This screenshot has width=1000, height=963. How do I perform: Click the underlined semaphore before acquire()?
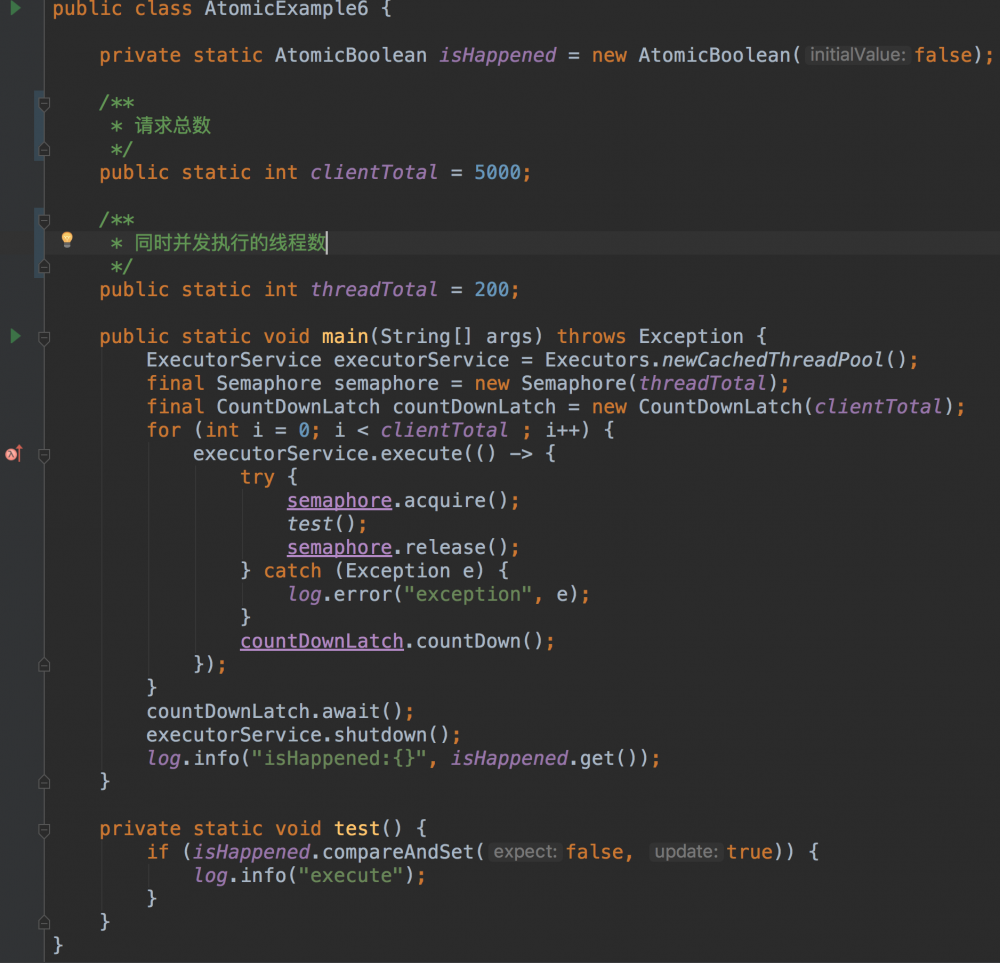(x=339, y=501)
